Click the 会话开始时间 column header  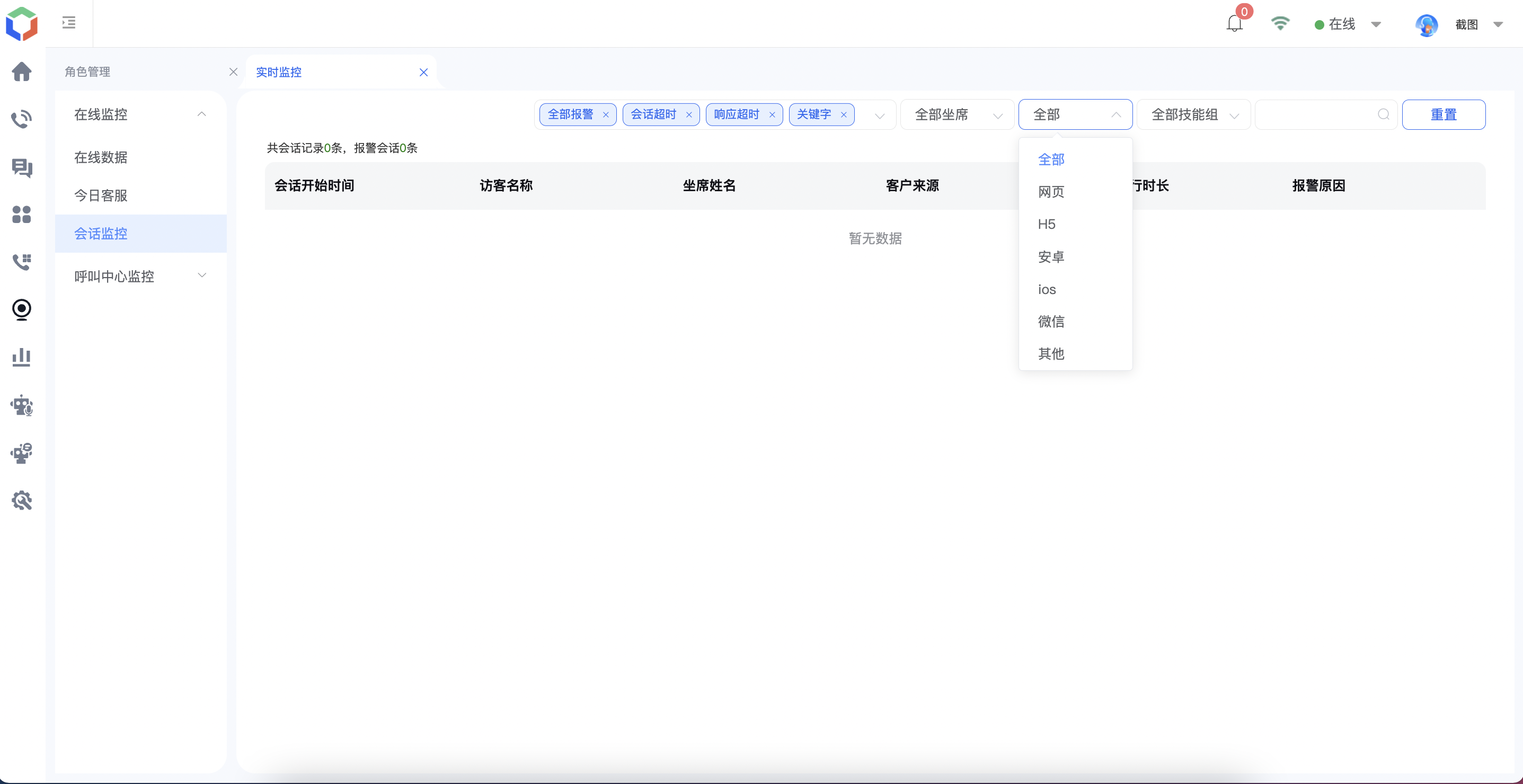click(x=315, y=185)
